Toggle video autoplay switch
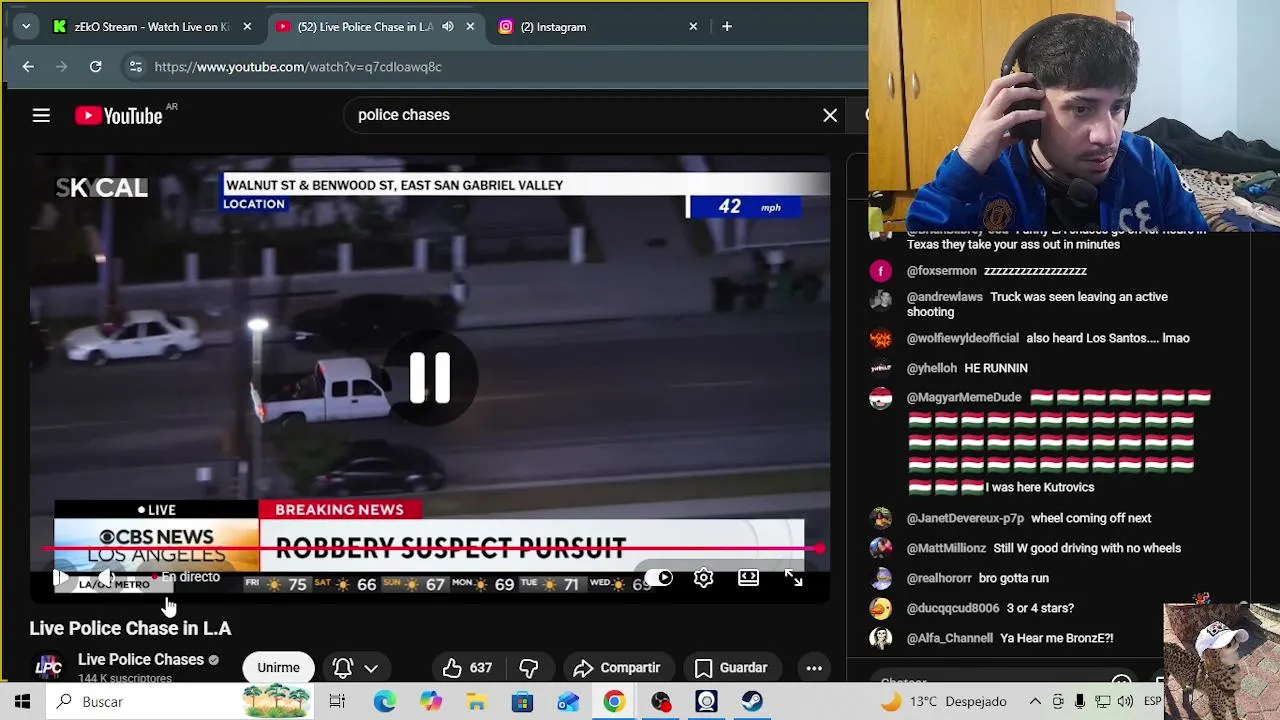Screen dimensions: 1280x720 point(659,578)
